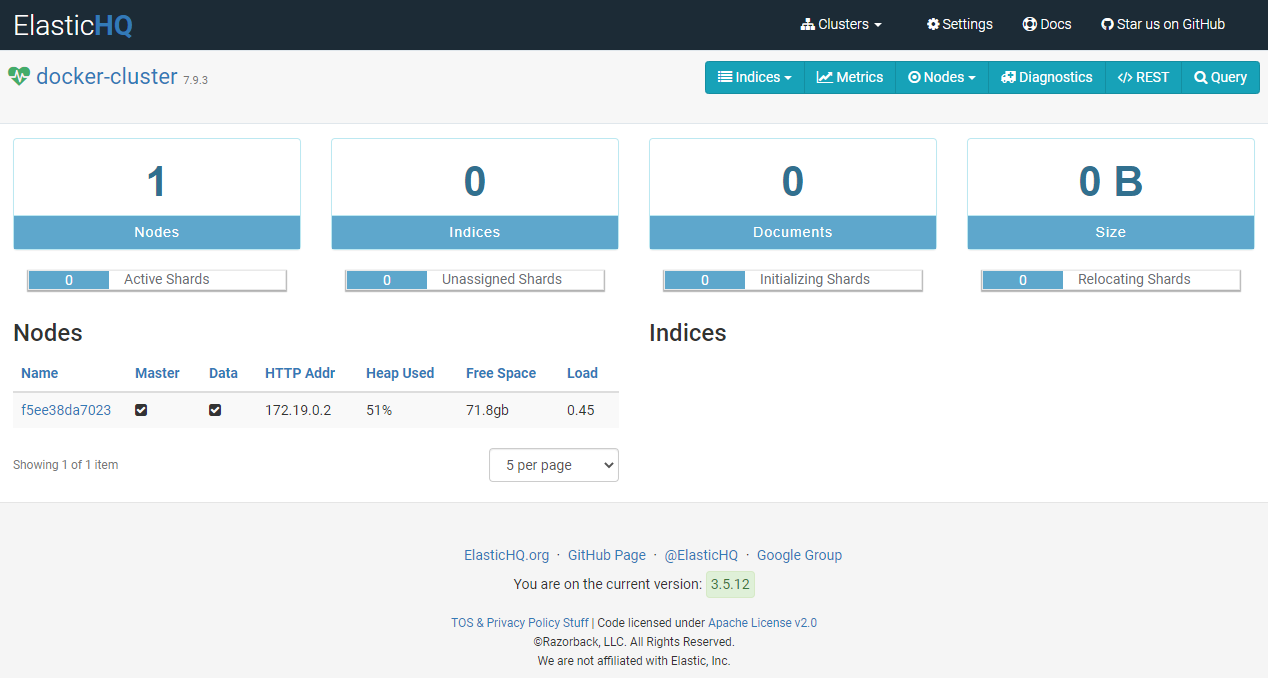The height and width of the screenshot is (678, 1268).
Task: Click the Settings gear icon
Action: pos(933,24)
